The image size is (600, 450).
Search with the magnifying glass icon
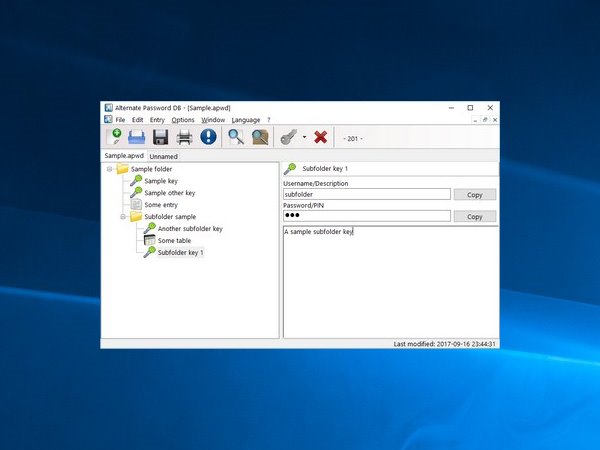tap(236, 137)
